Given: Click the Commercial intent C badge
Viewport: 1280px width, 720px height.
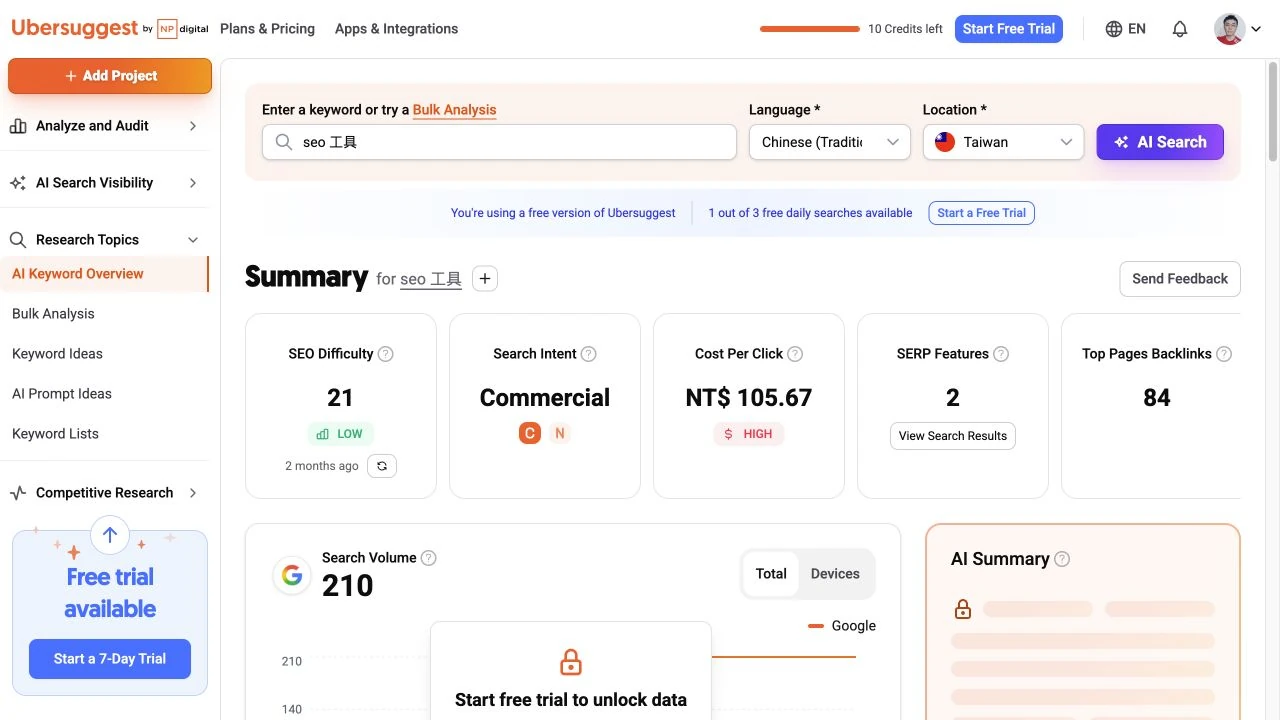Looking at the screenshot, I should 530,433.
